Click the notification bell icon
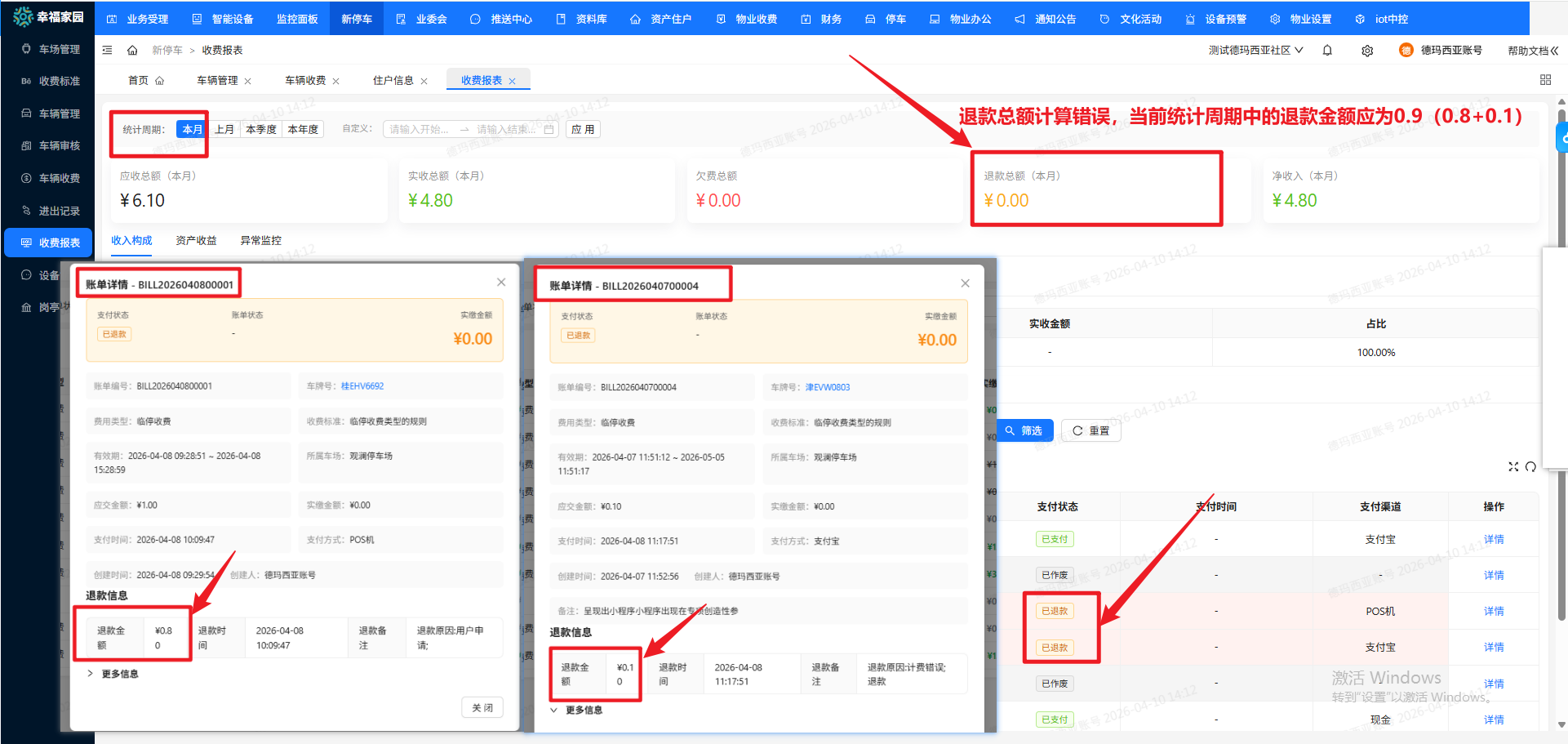This screenshot has height=744, width=1568. [x=1327, y=51]
